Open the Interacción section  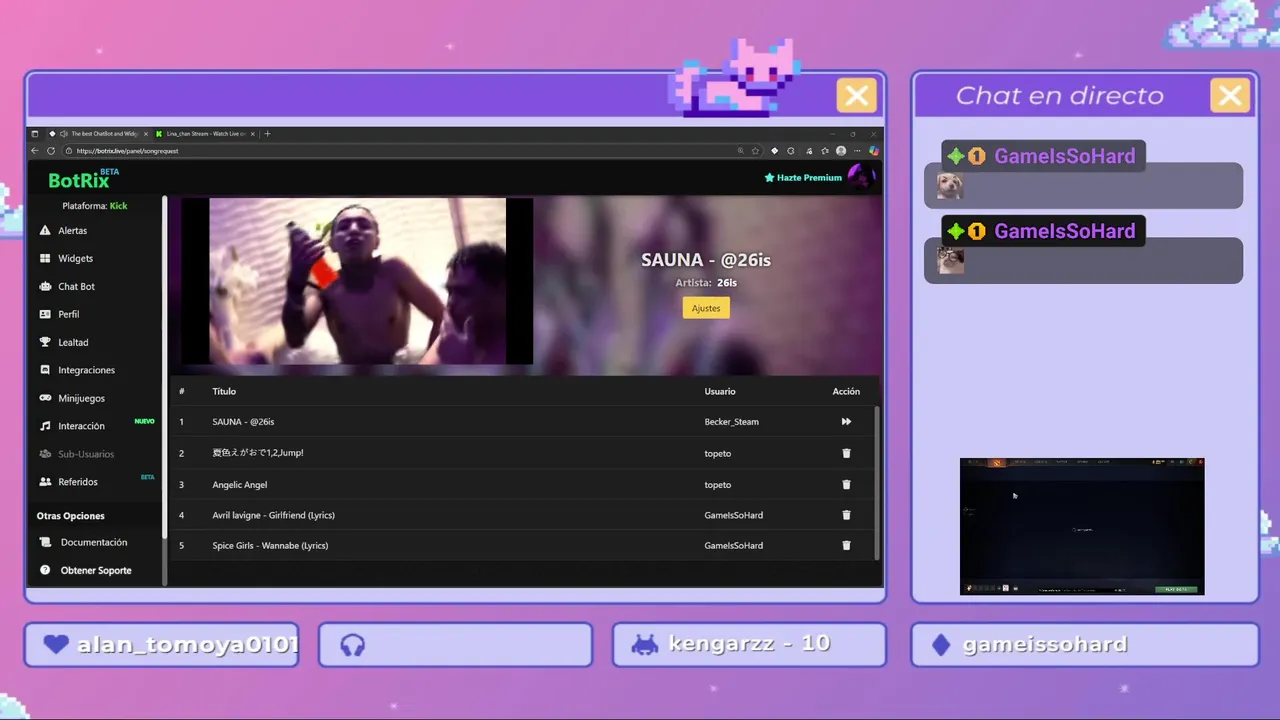coord(81,426)
